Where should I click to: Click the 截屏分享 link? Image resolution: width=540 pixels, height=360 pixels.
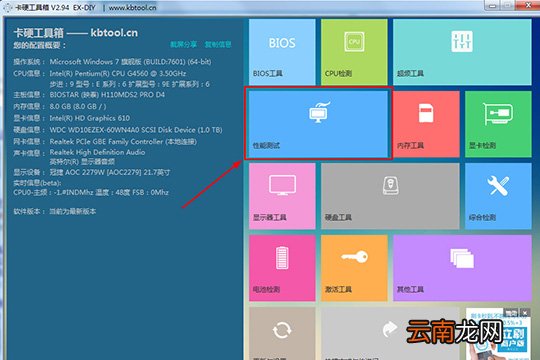[183, 44]
